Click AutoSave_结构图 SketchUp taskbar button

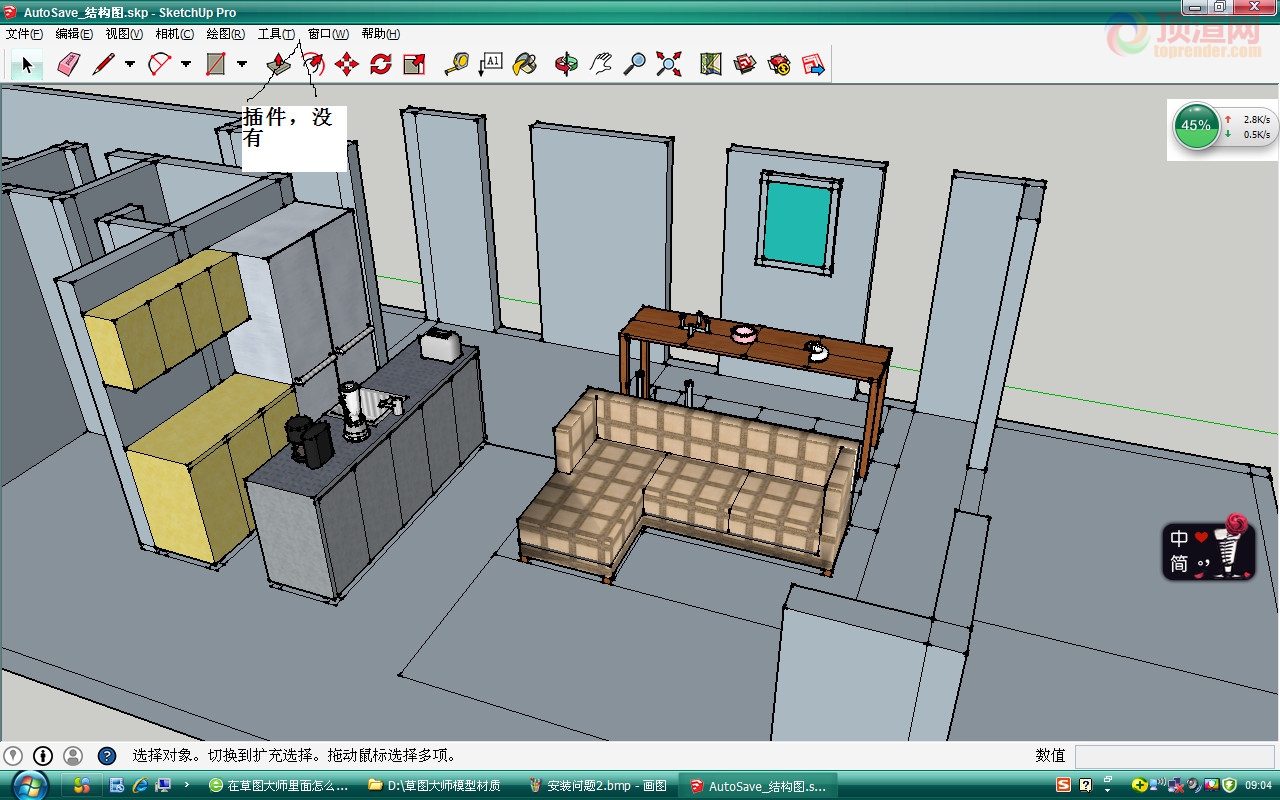[758, 786]
